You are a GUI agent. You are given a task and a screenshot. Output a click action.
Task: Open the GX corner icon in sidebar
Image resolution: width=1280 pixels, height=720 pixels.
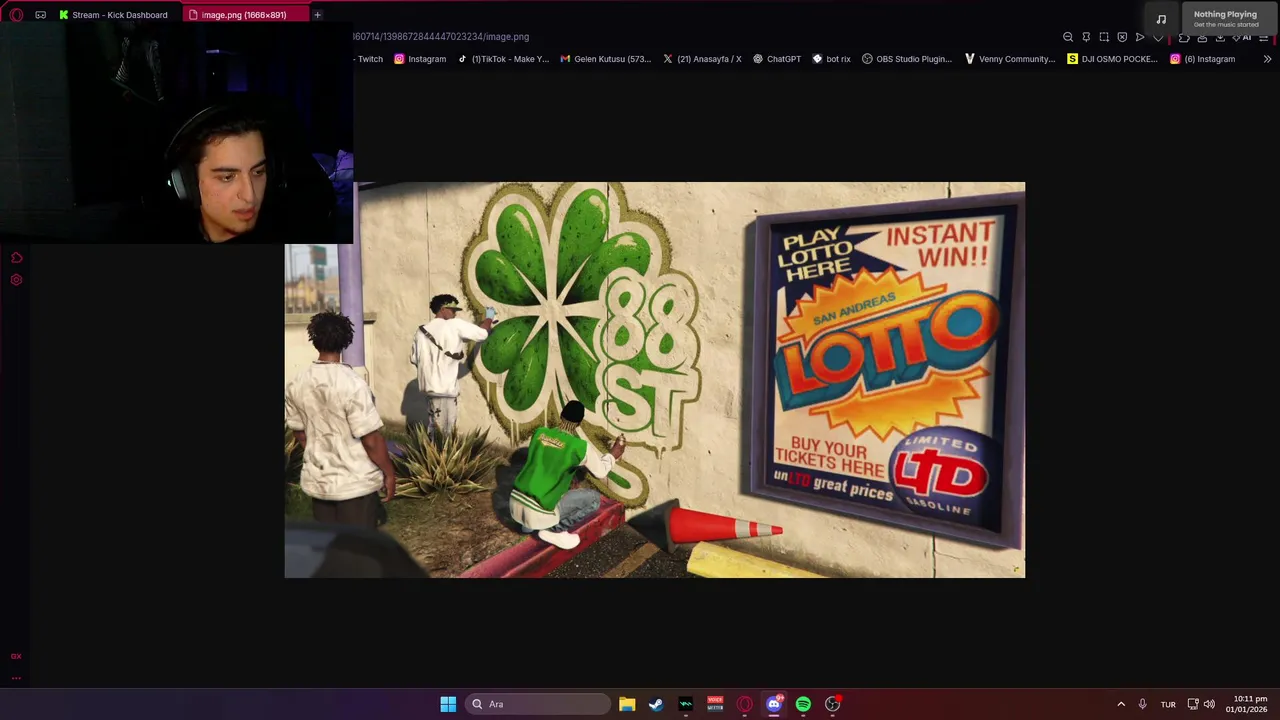click(x=16, y=656)
